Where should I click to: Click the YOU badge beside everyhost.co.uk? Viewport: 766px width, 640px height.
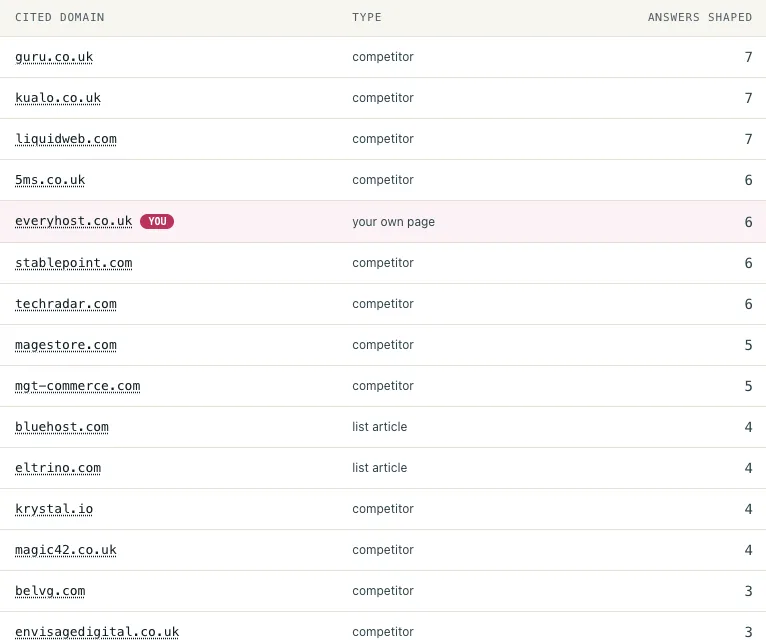157,221
